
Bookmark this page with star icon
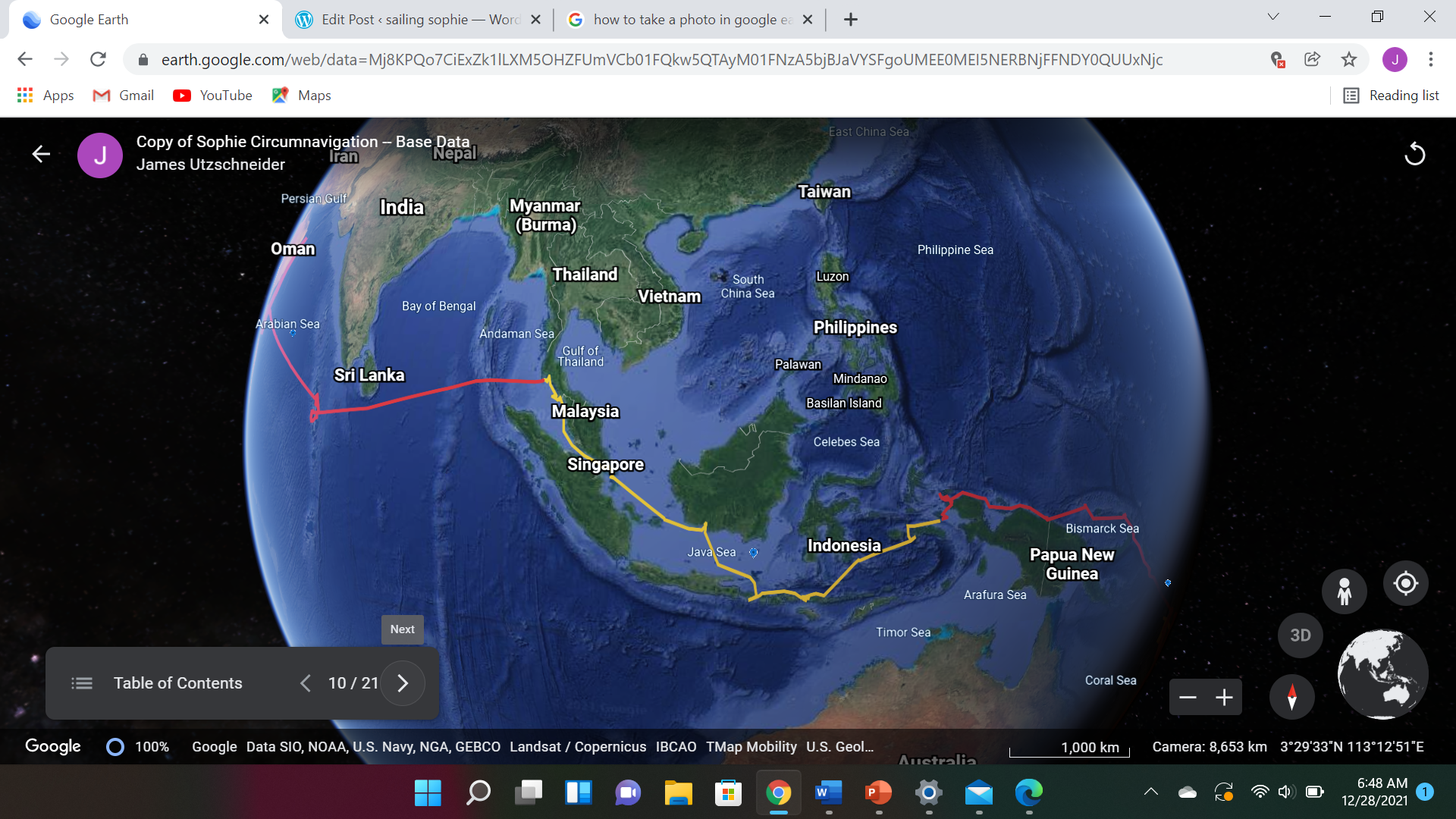[x=1348, y=59]
